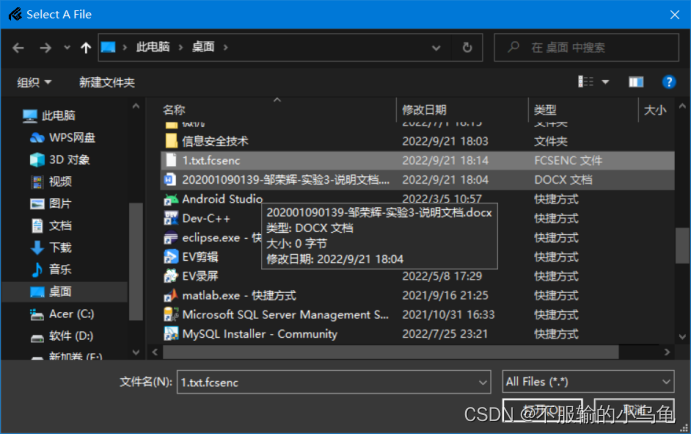
Task: Select 此电脑 in the navigation tree
Action: 49,116
